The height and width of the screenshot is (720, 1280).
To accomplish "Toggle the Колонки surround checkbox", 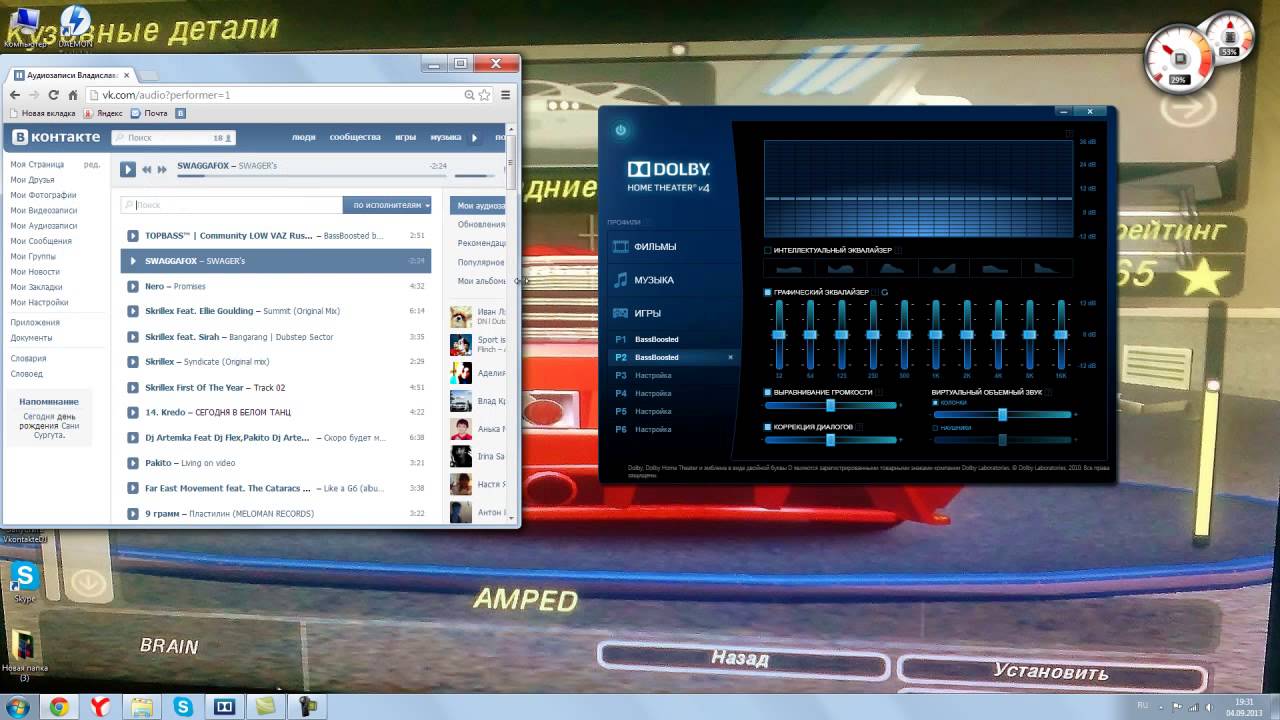I will [x=935, y=402].
